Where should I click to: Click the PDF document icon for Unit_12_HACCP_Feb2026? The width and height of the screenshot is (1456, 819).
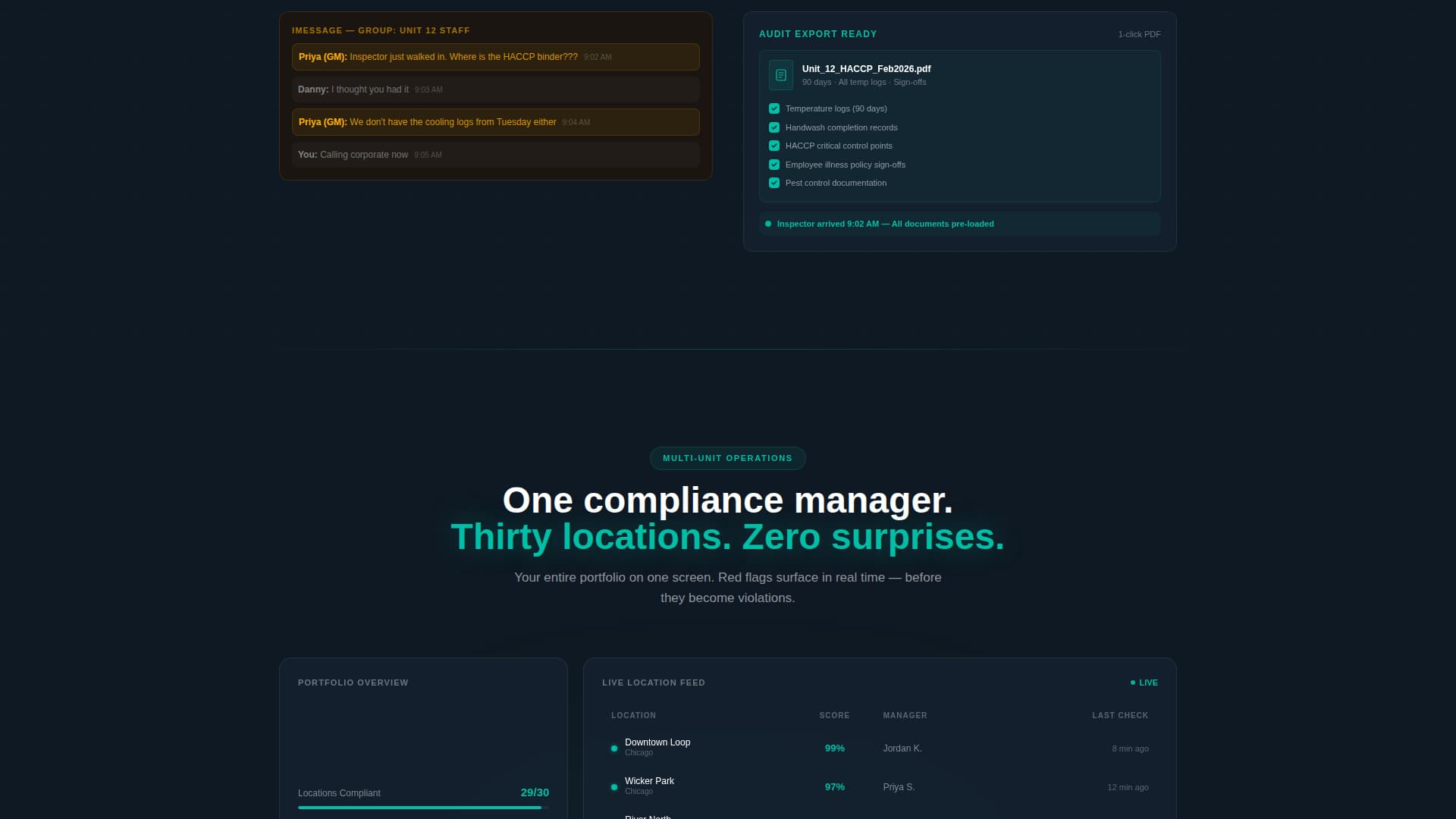pyautogui.click(x=780, y=75)
